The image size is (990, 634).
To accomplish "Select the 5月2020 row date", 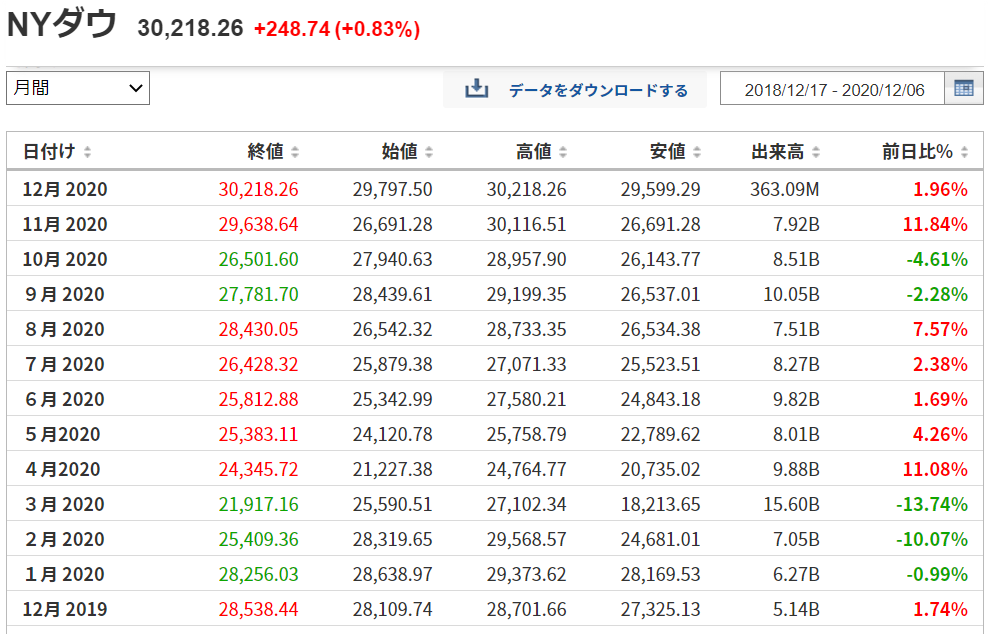I will [x=63, y=434].
